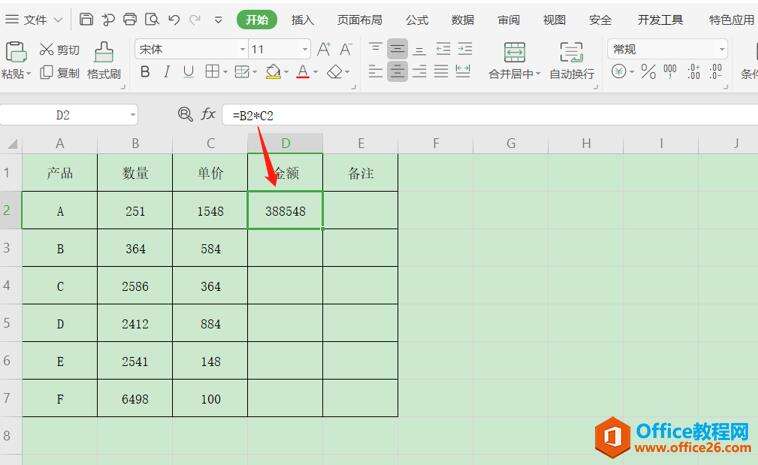Apply justify alignment
Viewport: 758px width, 465px height.
[x=441, y=72]
